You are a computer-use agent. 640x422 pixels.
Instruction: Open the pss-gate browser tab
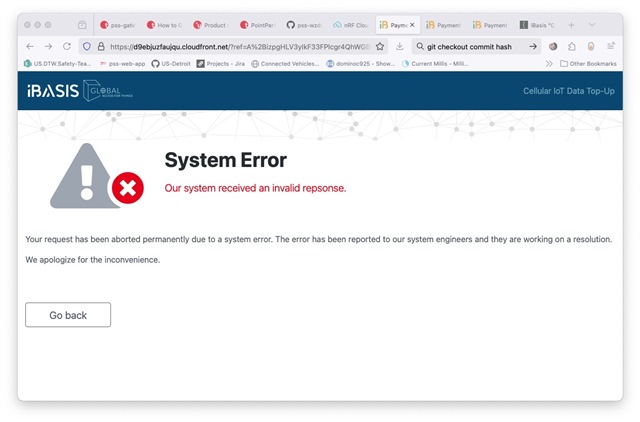pos(118,25)
